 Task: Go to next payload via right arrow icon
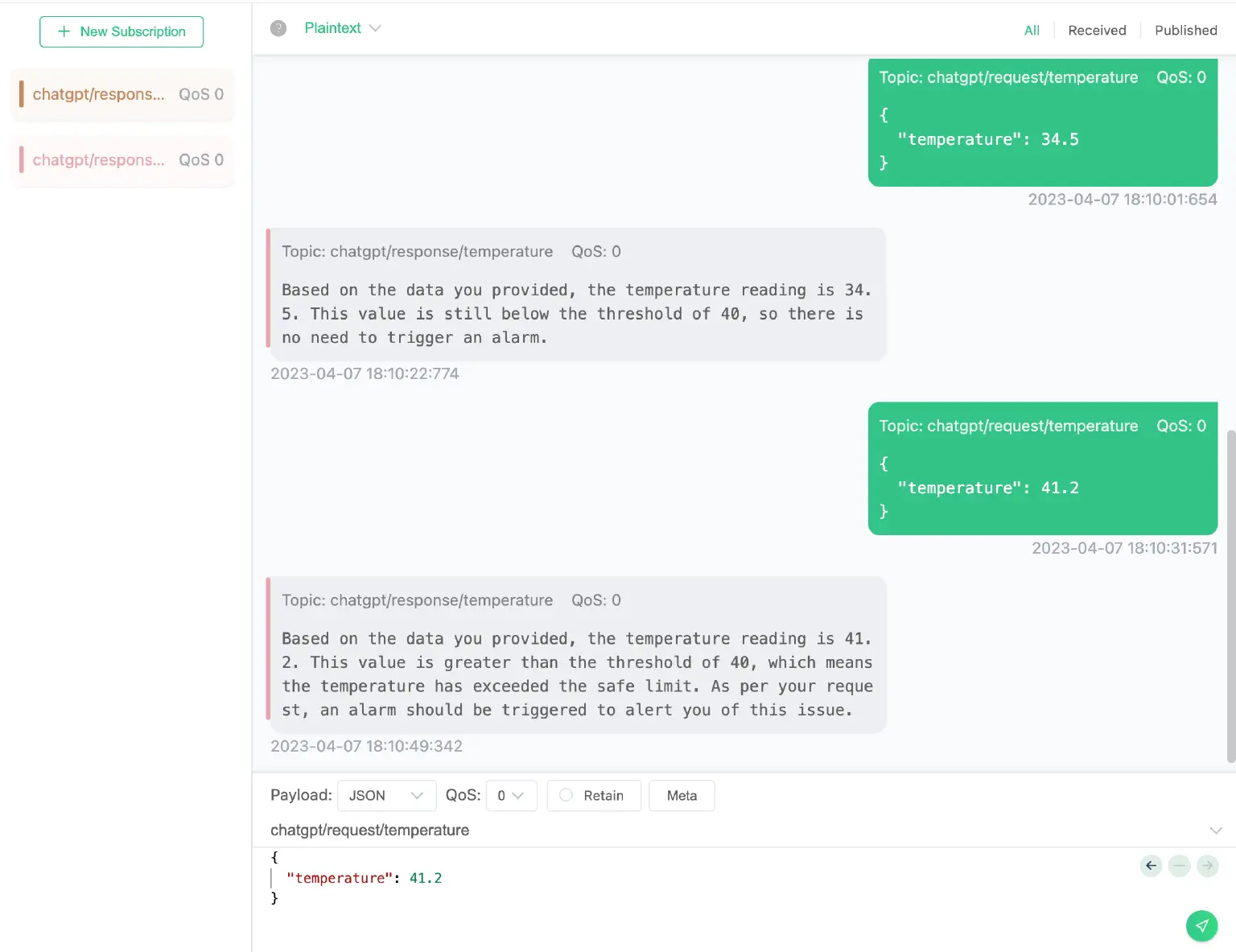(x=1207, y=866)
